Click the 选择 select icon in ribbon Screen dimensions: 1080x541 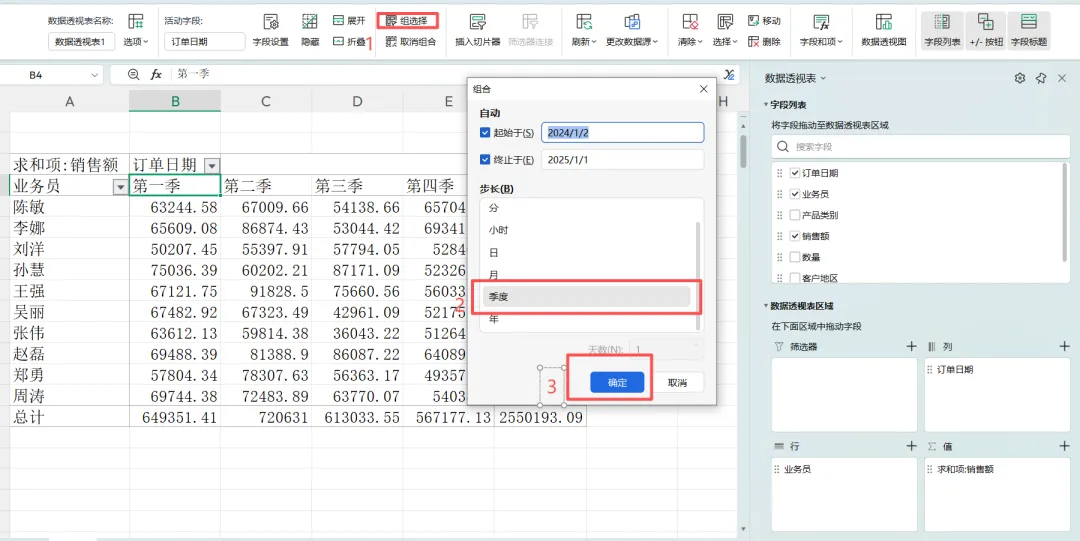point(725,22)
